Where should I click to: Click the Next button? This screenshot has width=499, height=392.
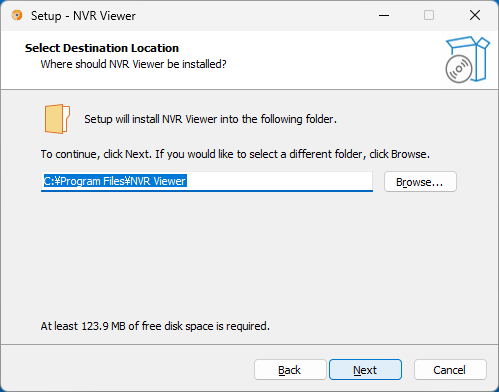pyautogui.click(x=365, y=369)
